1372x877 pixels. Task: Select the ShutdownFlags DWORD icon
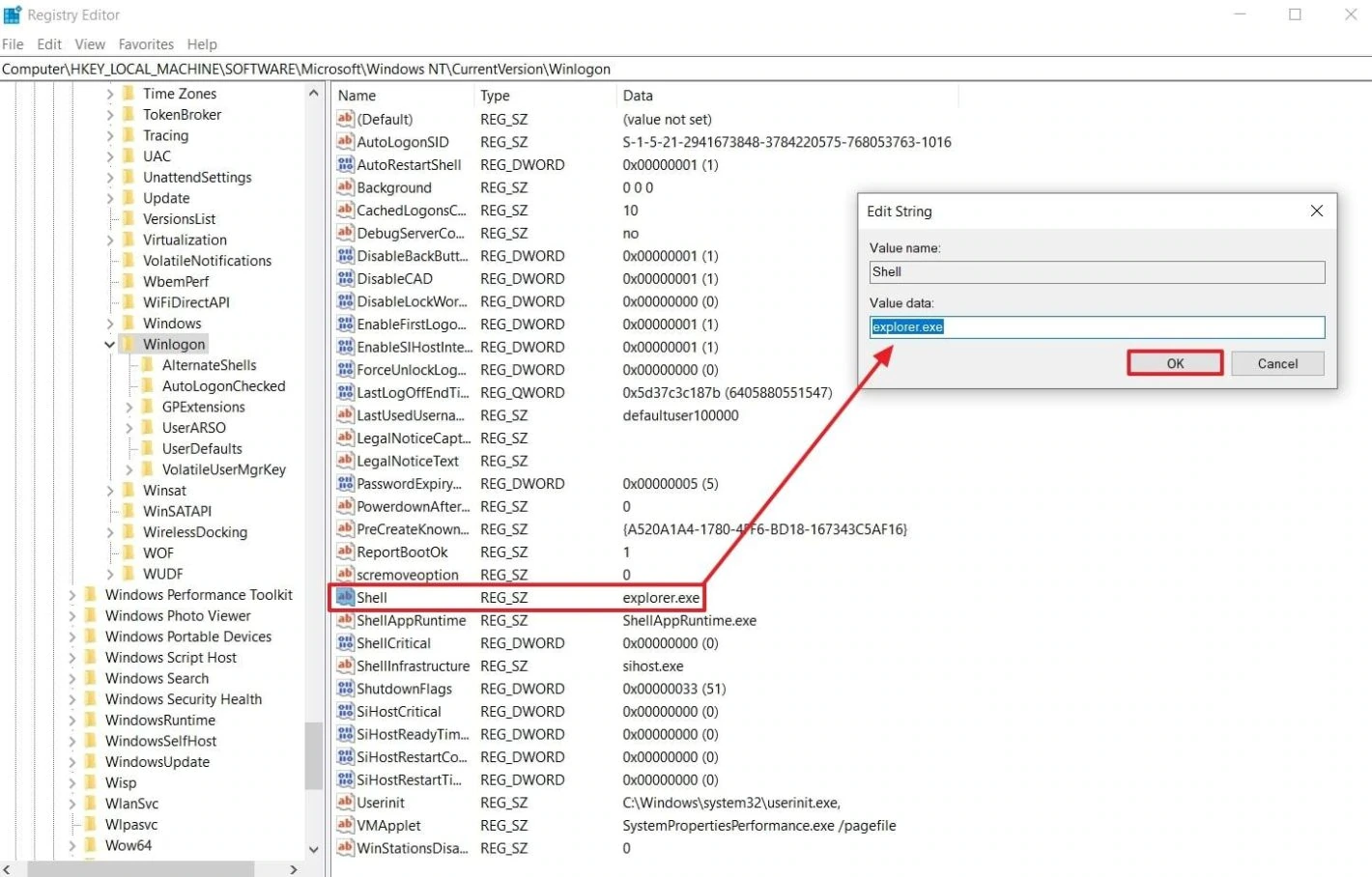[345, 689]
